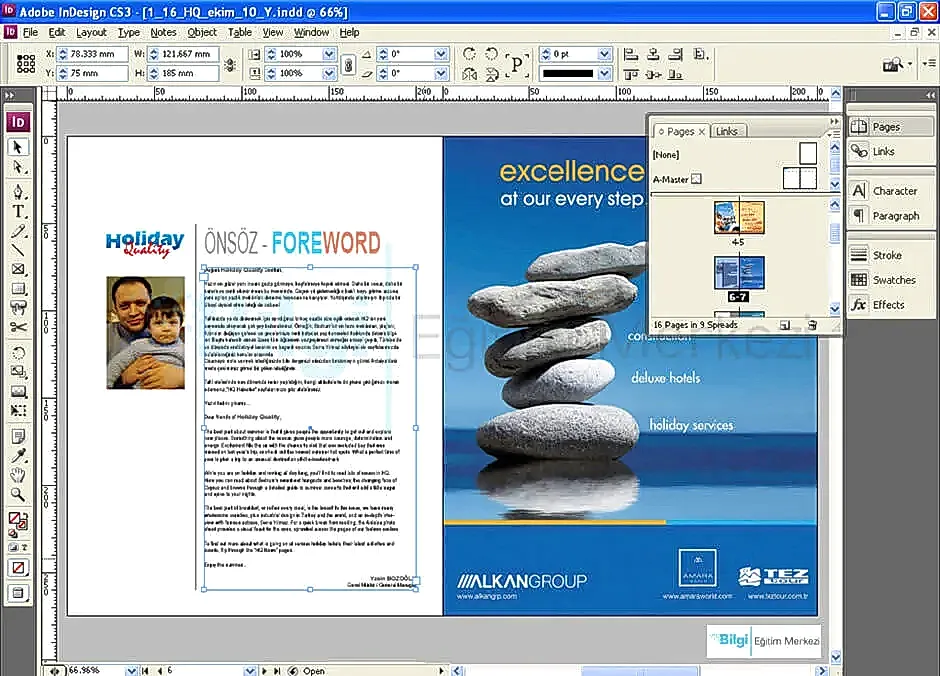The width and height of the screenshot is (940, 676).
Task: Pick the Scissors tool
Action: click(18, 327)
